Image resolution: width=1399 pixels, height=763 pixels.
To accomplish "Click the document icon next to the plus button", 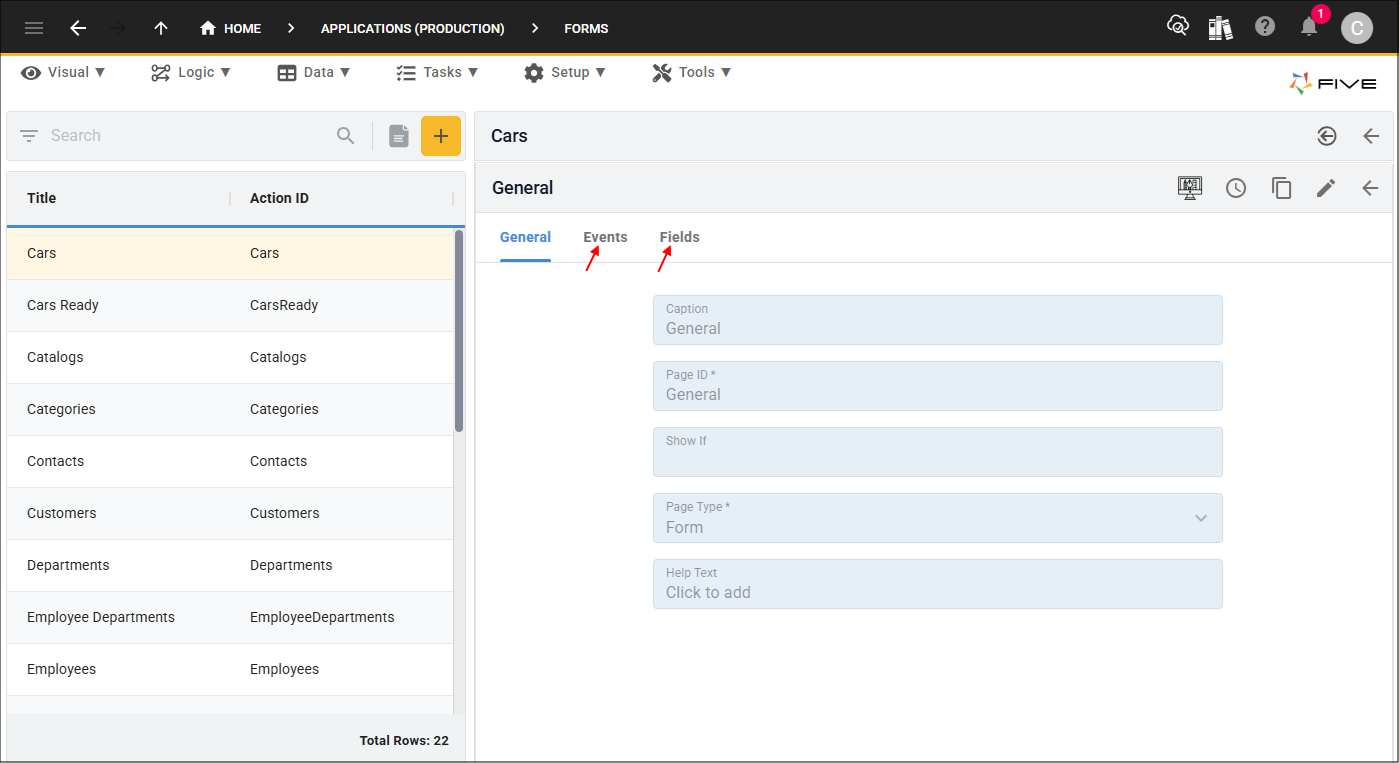I will tap(399, 136).
